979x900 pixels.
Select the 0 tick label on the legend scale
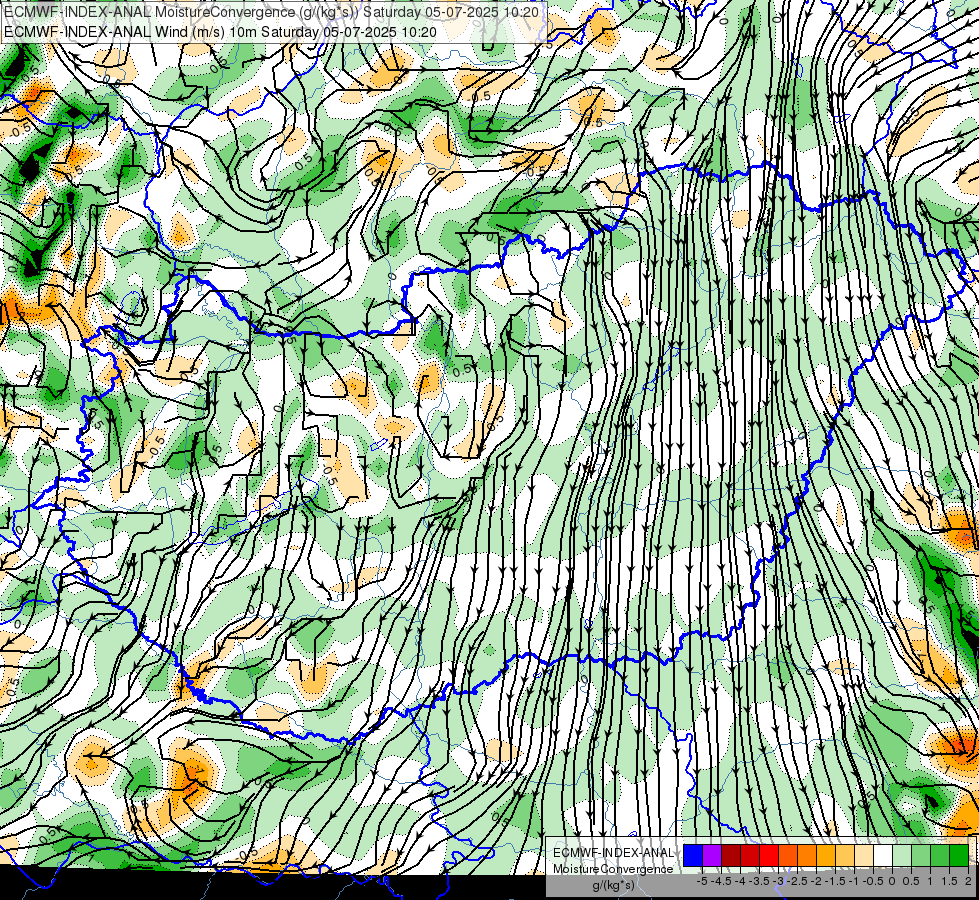tap(892, 881)
